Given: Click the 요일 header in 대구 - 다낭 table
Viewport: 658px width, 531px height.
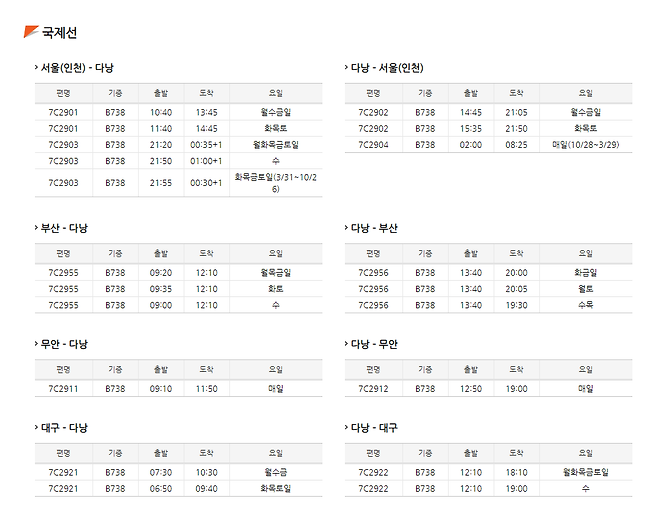Looking at the screenshot, I should (x=275, y=453).
